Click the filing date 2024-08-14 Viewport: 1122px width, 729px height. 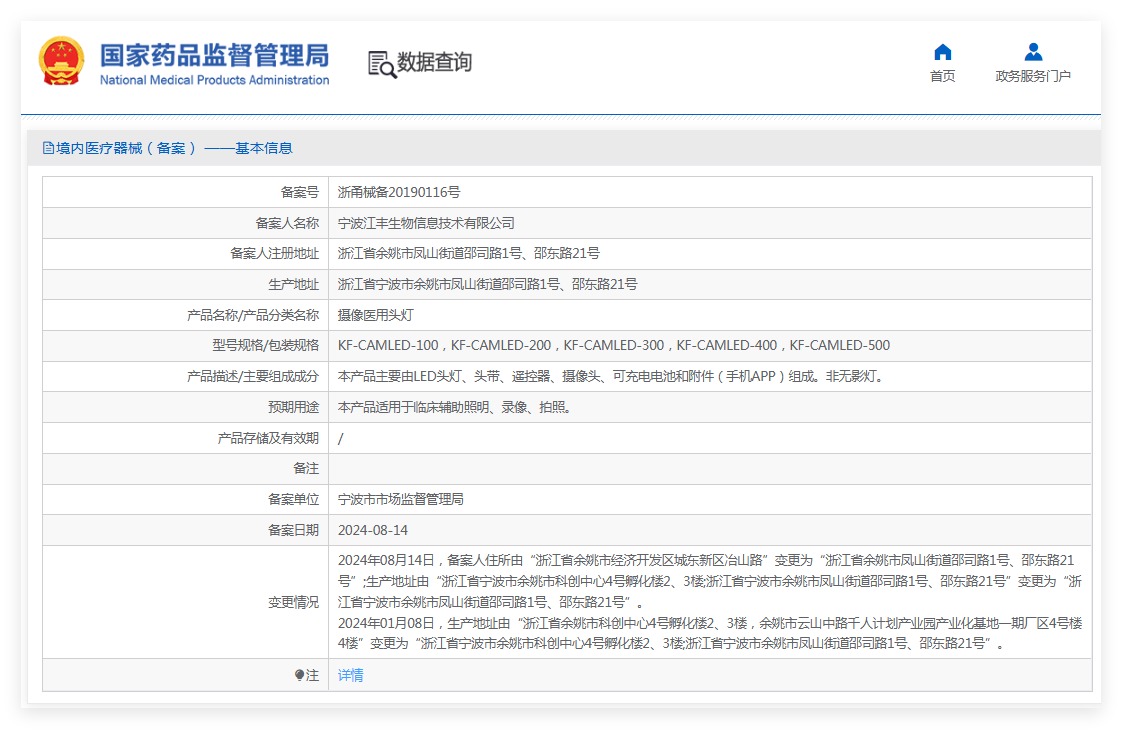click(x=373, y=530)
